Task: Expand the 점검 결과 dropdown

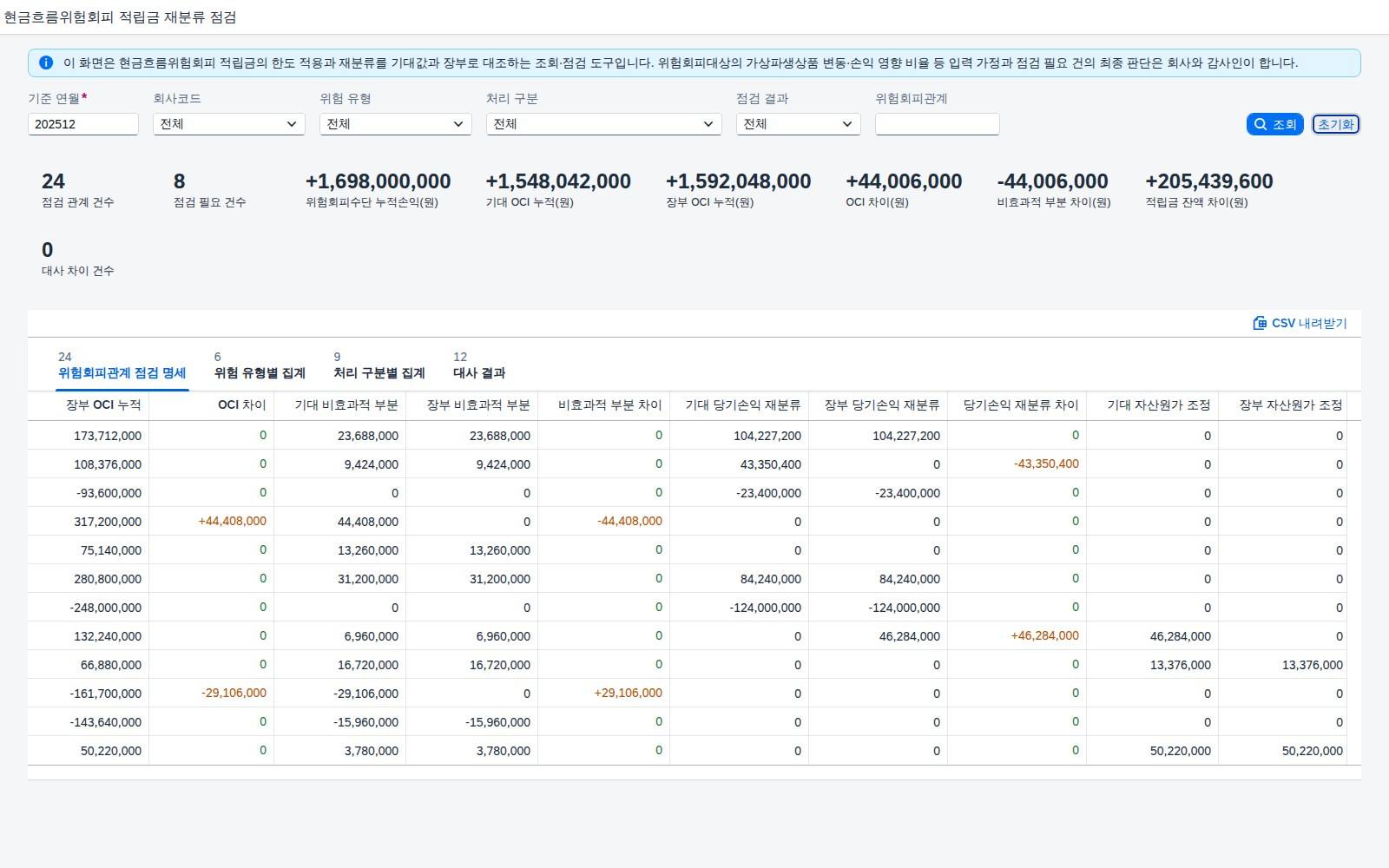Action: click(799, 124)
